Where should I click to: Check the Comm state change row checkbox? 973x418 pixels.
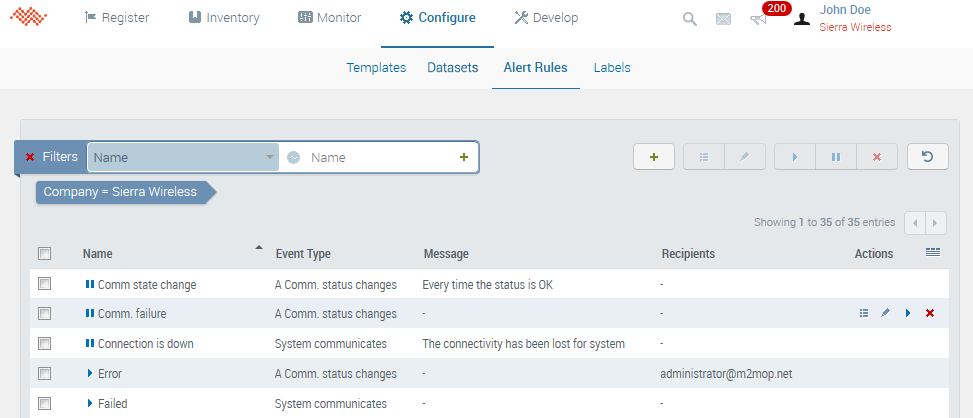pyautogui.click(x=44, y=284)
